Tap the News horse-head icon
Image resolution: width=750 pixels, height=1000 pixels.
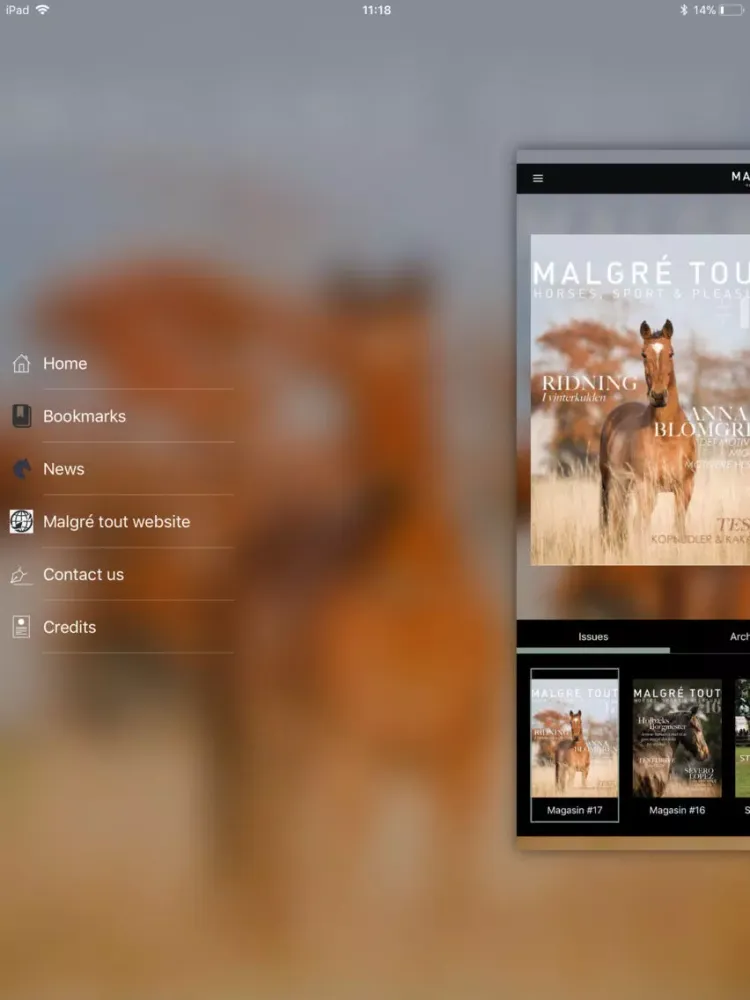point(21,469)
